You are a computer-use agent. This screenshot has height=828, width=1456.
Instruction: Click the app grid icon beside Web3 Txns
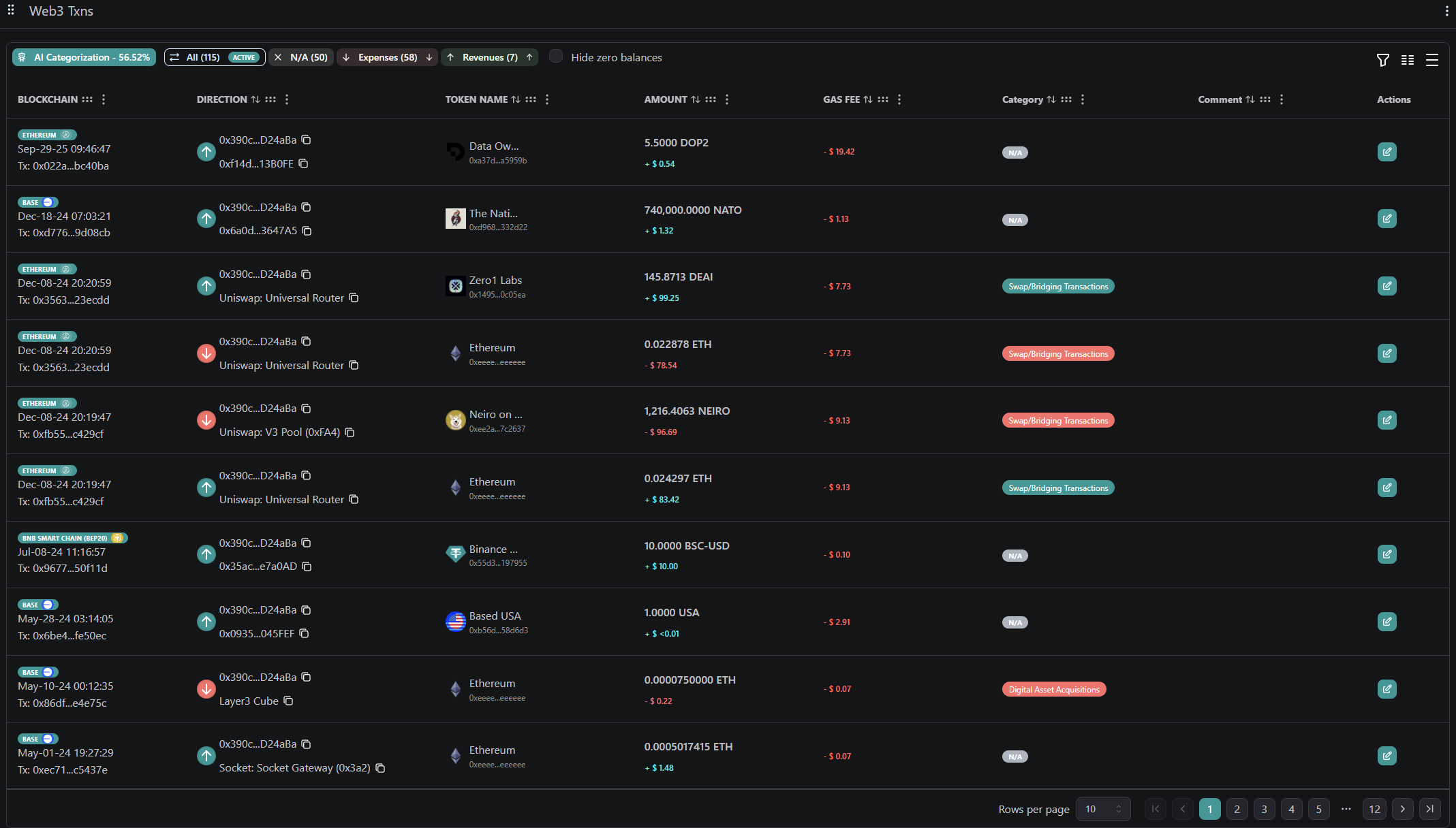[x=10, y=10]
